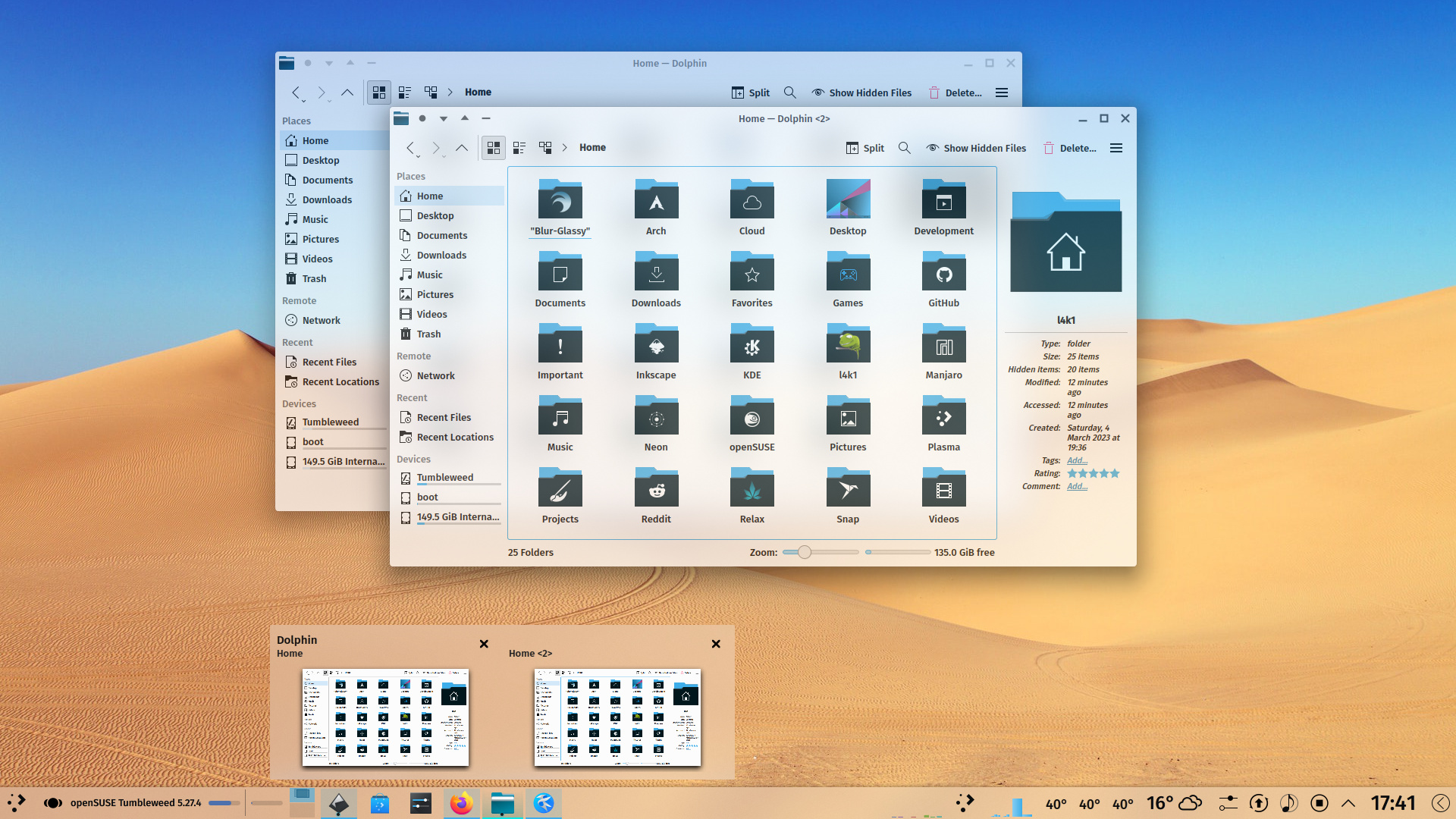Go forward in Dolphin <2> window
Screen dimensions: 1456x819
tap(436, 148)
